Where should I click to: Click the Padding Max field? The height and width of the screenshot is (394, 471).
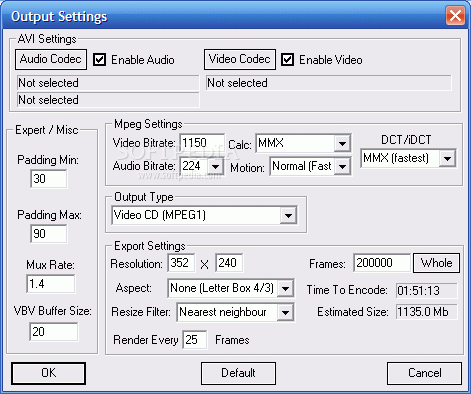point(49,234)
